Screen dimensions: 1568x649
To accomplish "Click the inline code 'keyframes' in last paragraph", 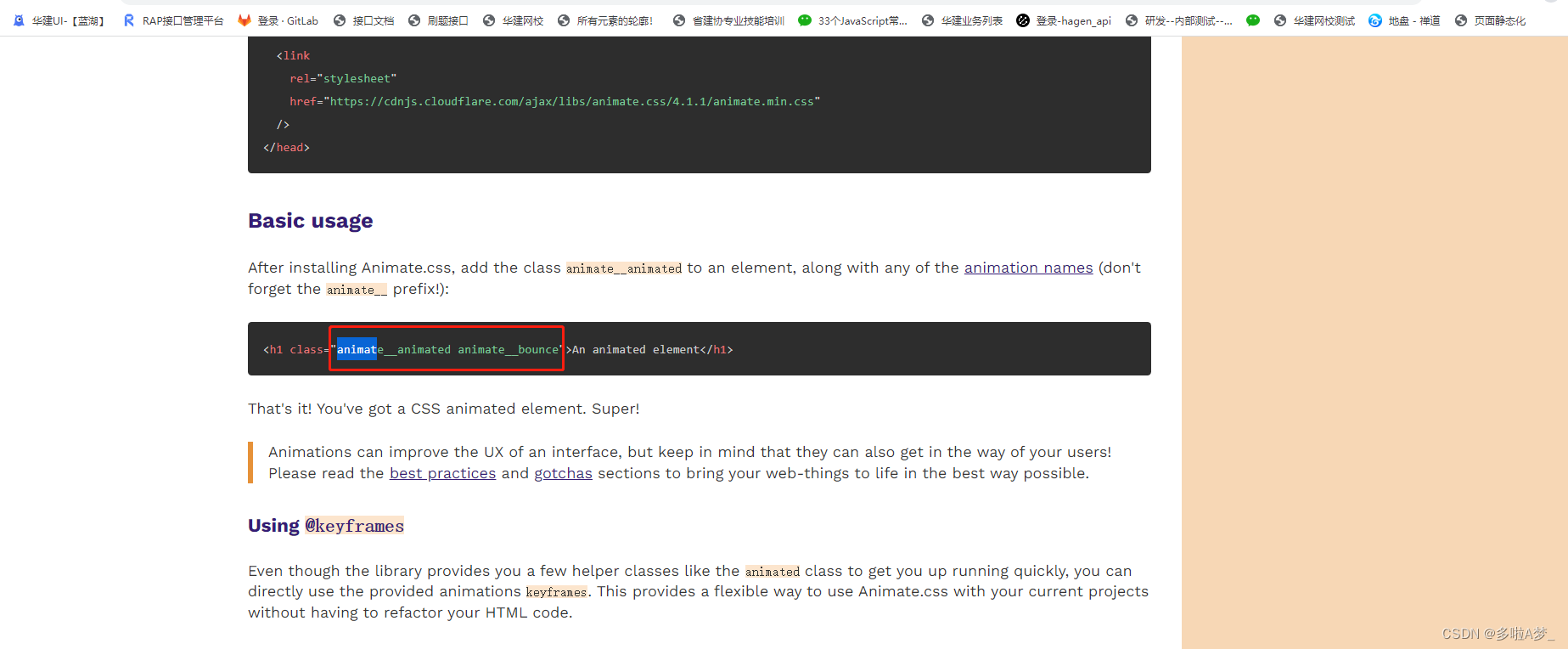I will pyautogui.click(x=556, y=592).
